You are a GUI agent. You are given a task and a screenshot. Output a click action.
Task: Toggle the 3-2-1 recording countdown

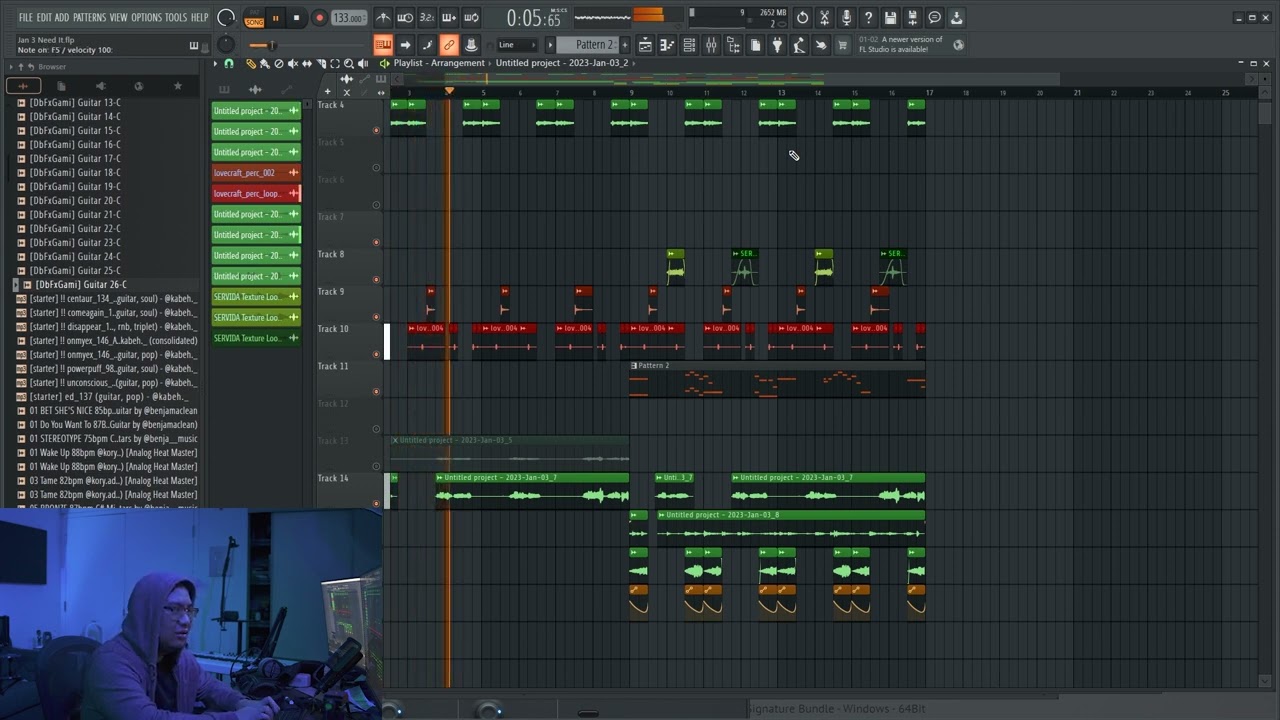[427, 18]
